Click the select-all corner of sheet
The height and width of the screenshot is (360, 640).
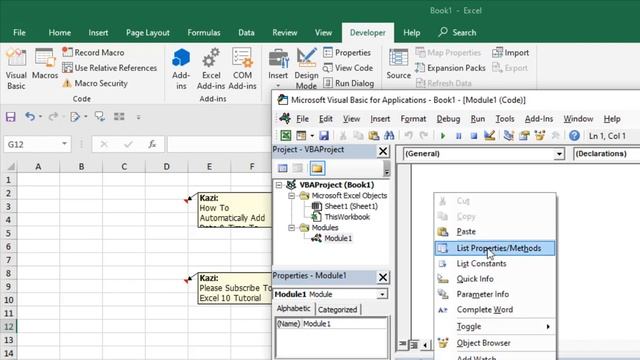point(11,167)
